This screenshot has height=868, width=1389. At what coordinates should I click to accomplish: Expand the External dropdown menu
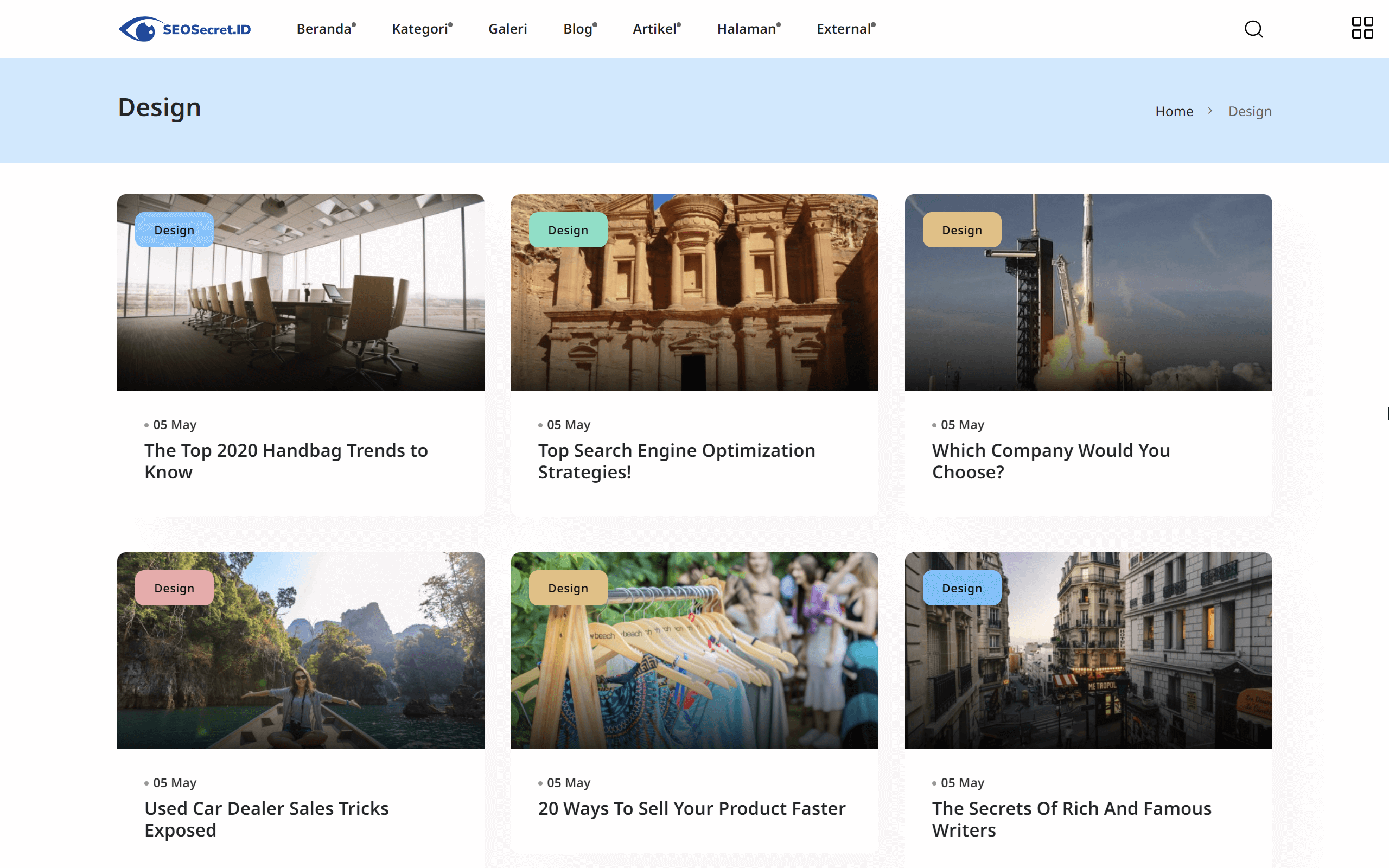(843, 29)
